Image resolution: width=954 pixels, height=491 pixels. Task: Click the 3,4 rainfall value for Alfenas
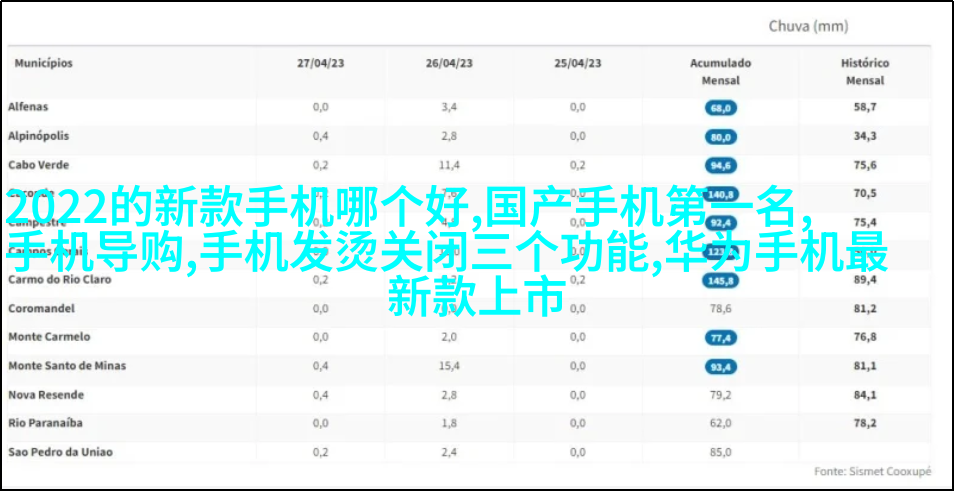[449, 108]
